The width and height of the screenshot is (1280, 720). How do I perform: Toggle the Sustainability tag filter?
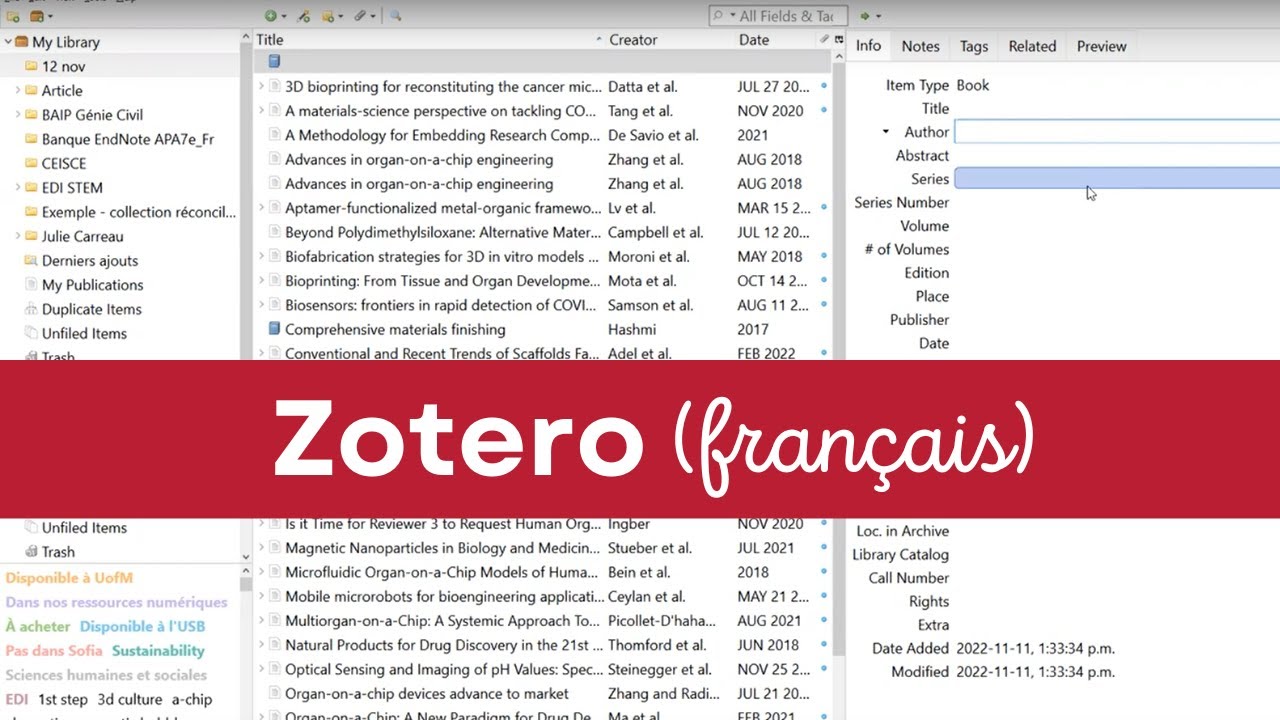pos(158,650)
